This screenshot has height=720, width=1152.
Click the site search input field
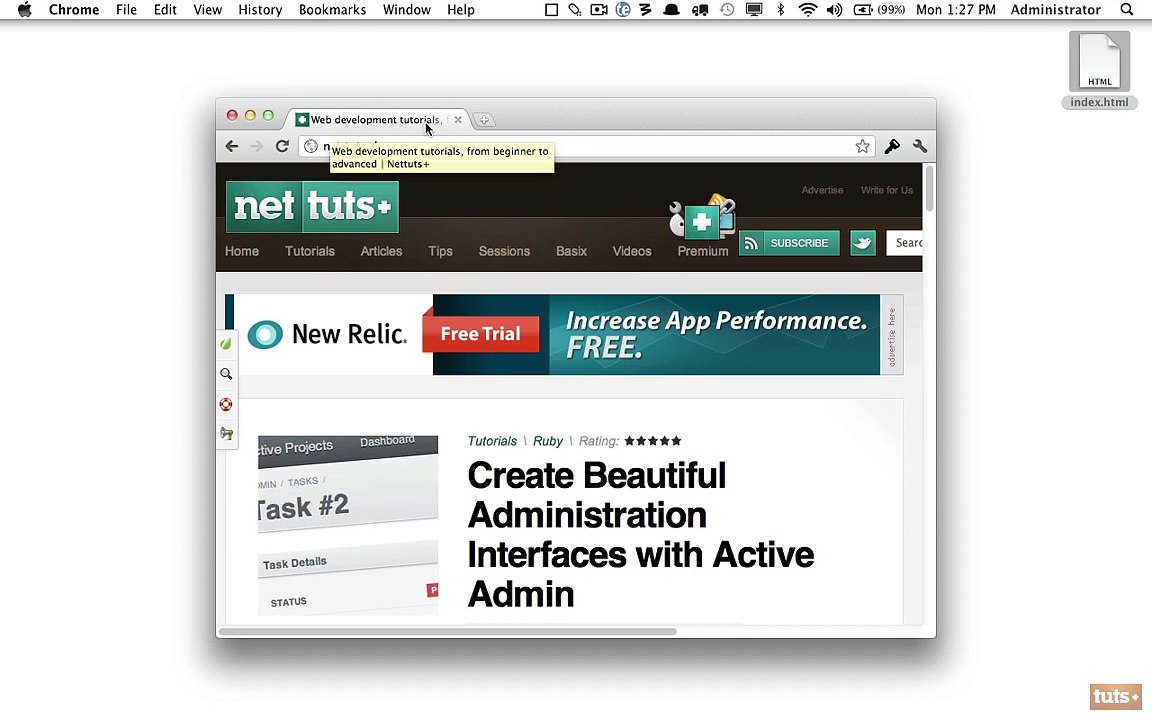click(904, 242)
